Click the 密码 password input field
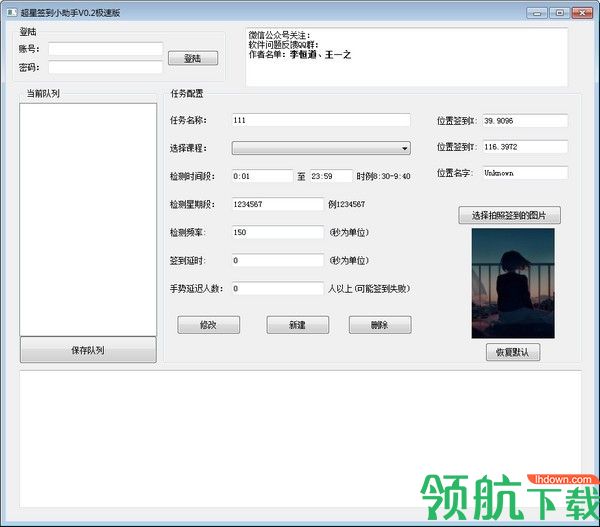 106,67
